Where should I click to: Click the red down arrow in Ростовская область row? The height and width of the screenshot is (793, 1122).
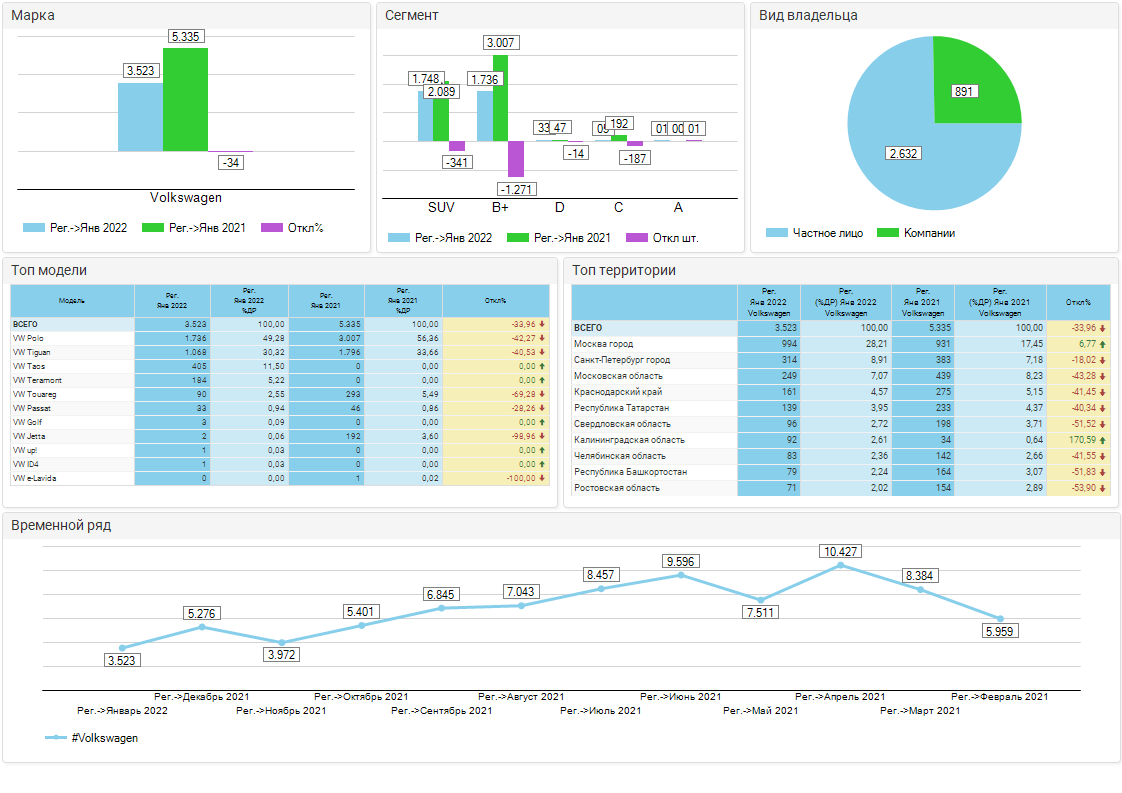pyautogui.click(x=1102, y=488)
